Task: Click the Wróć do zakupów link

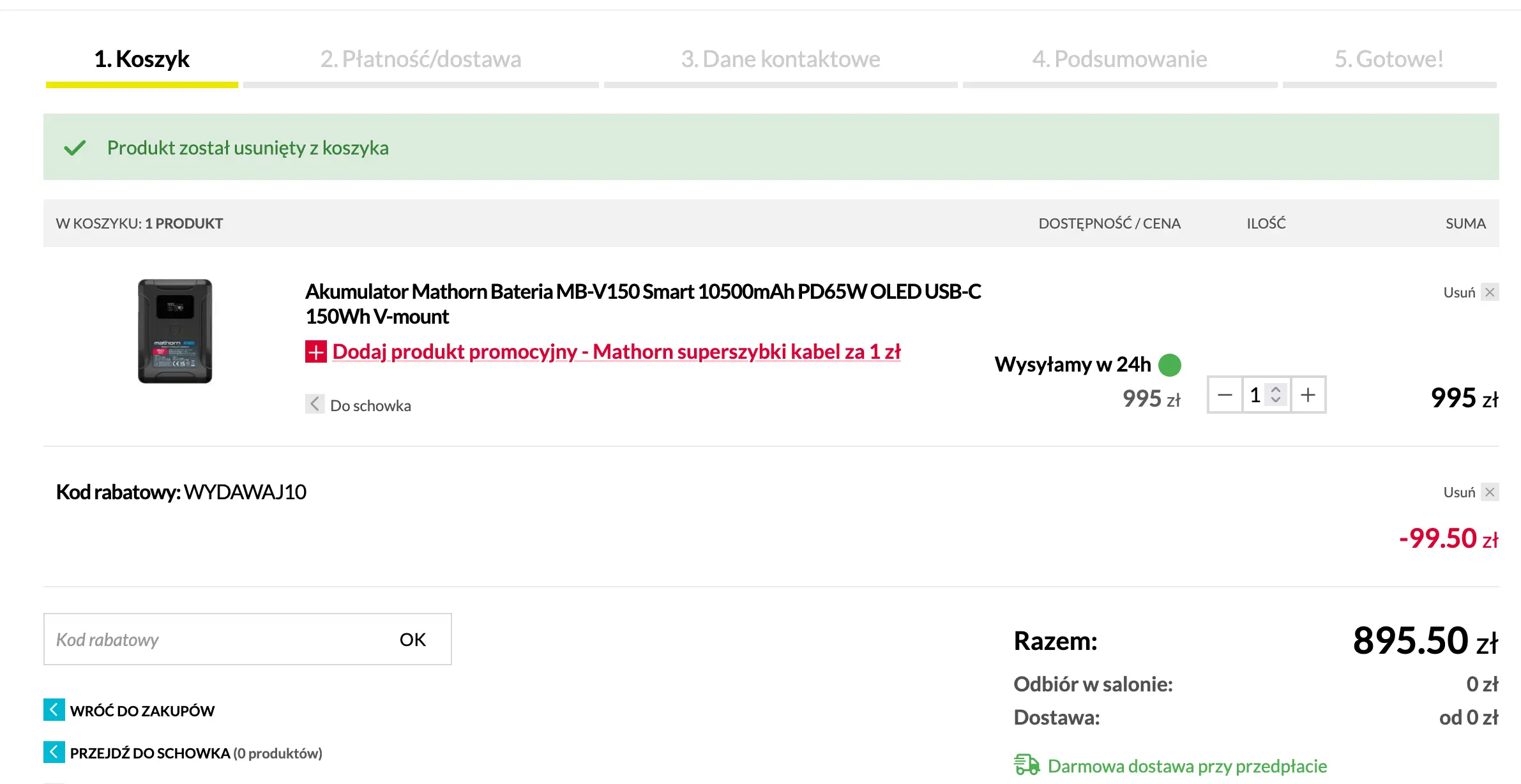Action: click(x=142, y=711)
